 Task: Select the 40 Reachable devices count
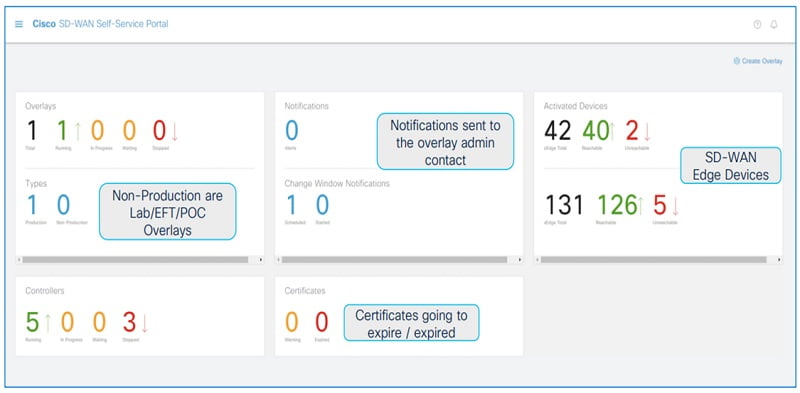pyautogui.click(x=595, y=131)
